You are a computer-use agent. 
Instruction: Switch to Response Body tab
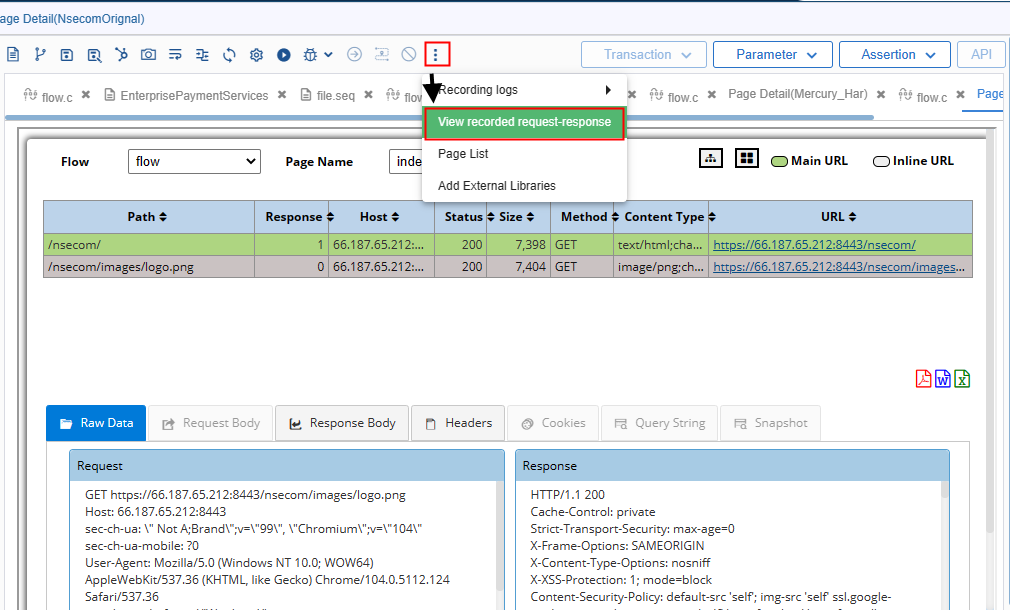point(342,423)
